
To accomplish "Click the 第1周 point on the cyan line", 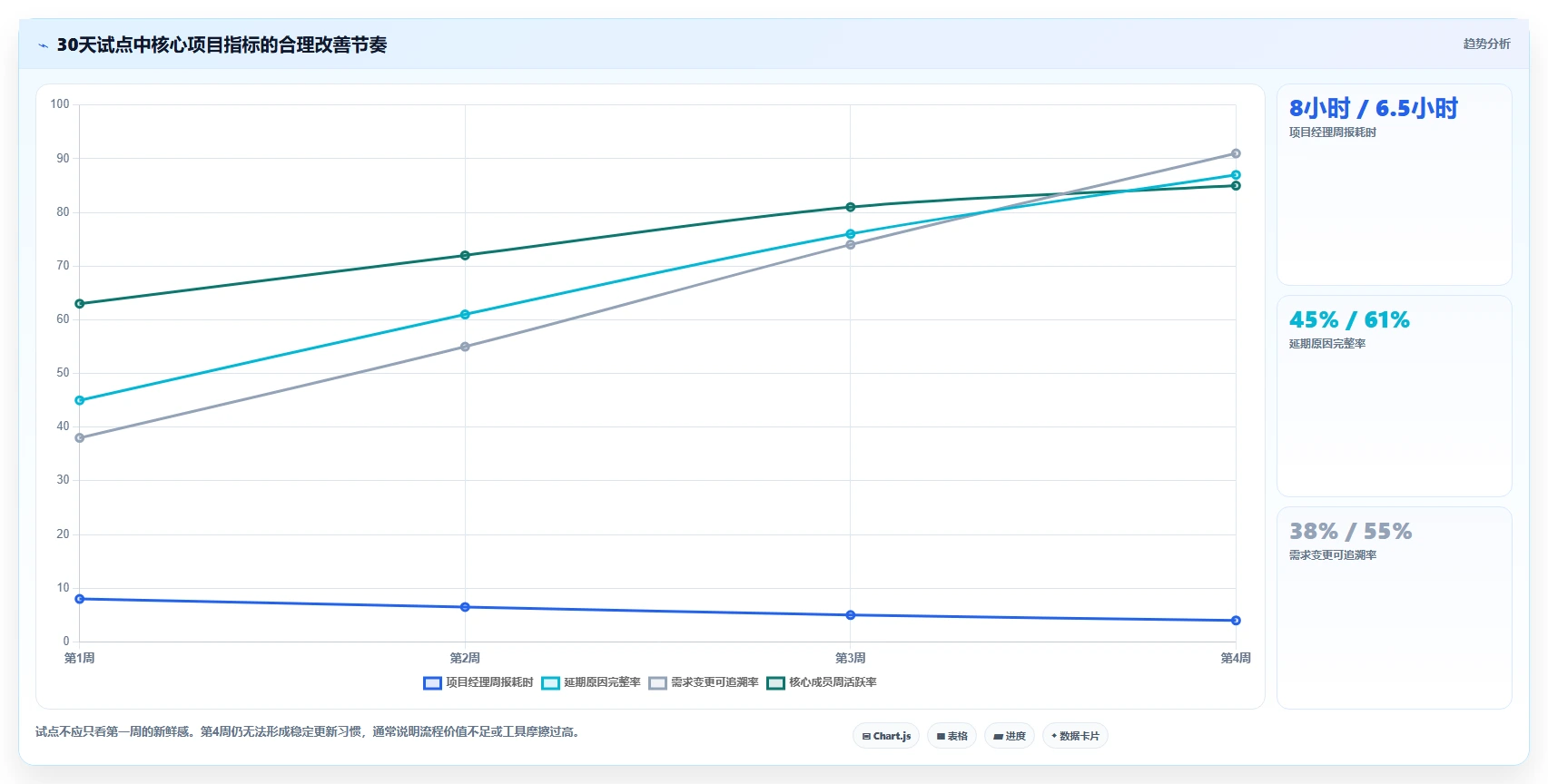I will (x=80, y=400).
